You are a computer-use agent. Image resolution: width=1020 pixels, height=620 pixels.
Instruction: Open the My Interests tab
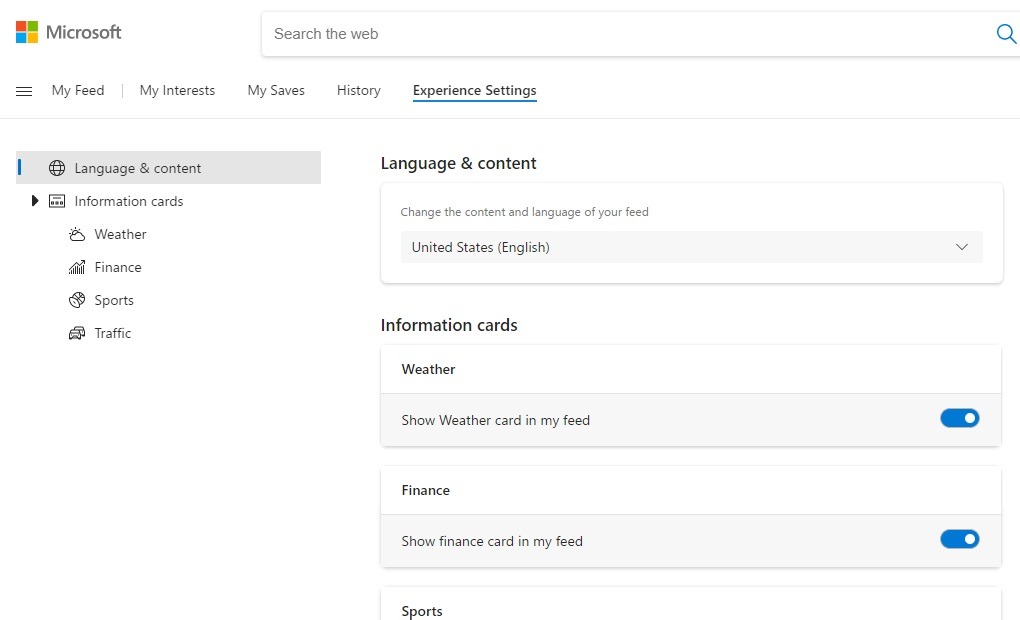[x=177, y=90]
